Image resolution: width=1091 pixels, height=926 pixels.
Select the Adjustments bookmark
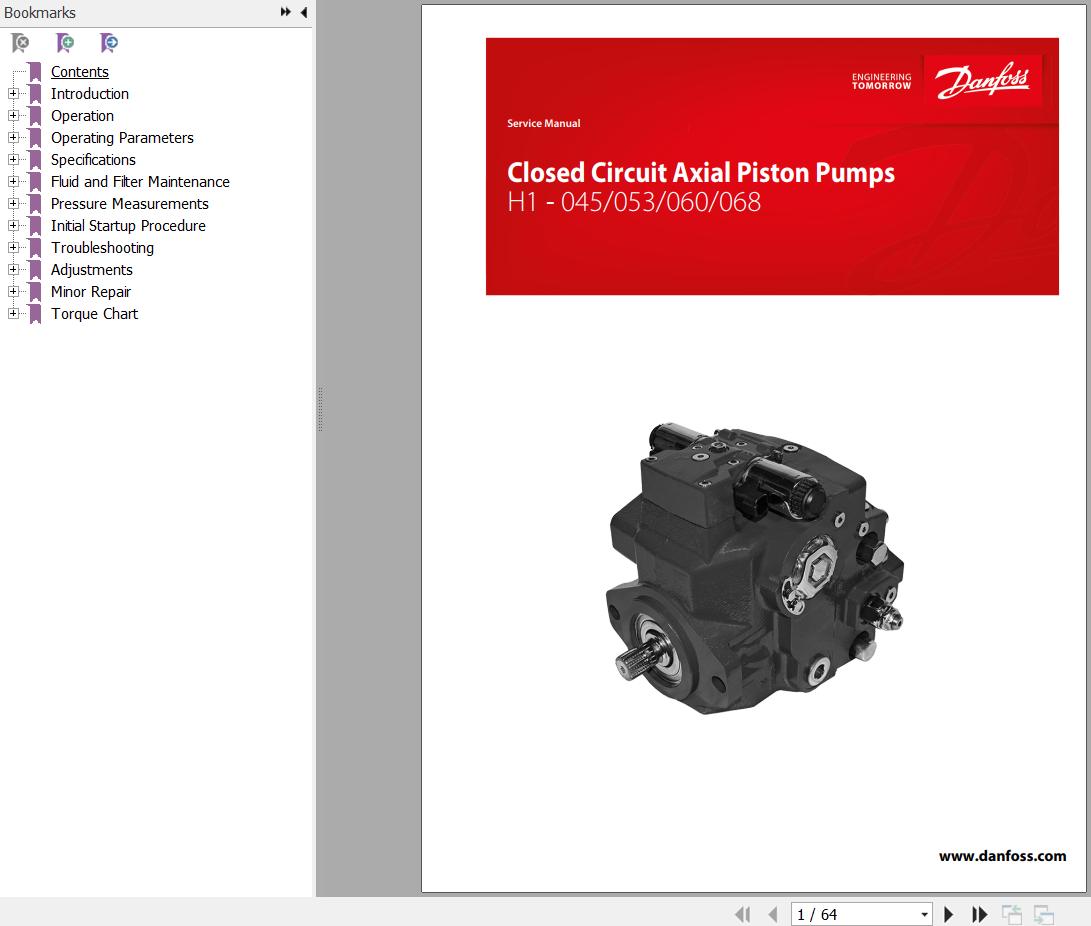coord(91,269)
